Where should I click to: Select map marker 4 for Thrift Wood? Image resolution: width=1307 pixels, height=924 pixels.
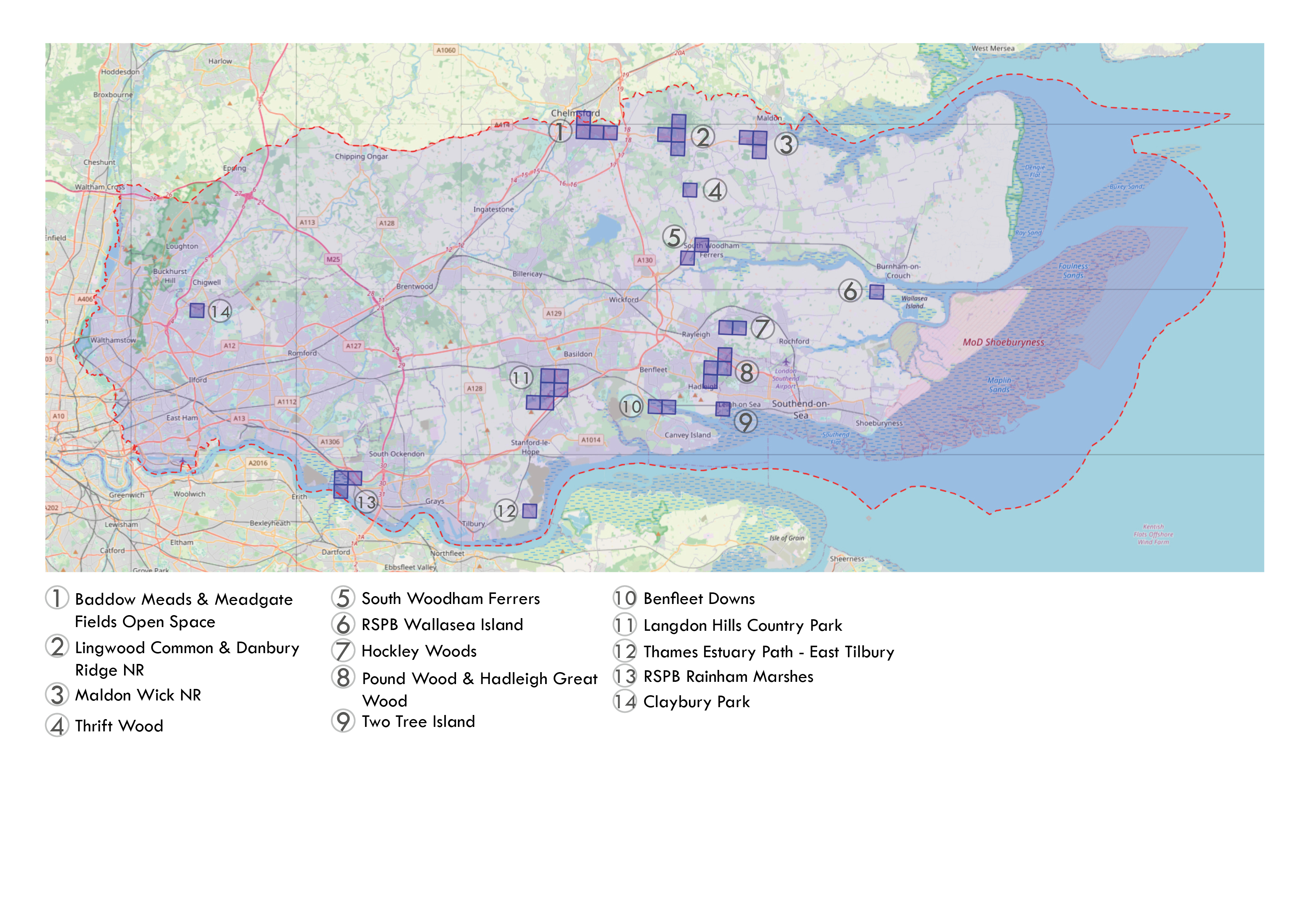[715, 191]
